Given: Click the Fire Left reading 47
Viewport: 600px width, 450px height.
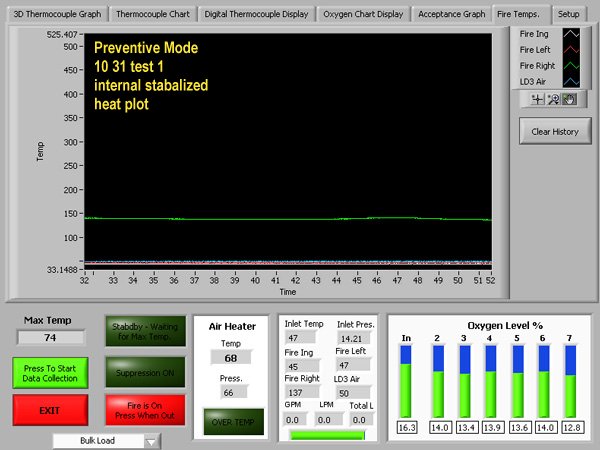Looking at the screenshot, I should 352,365.
